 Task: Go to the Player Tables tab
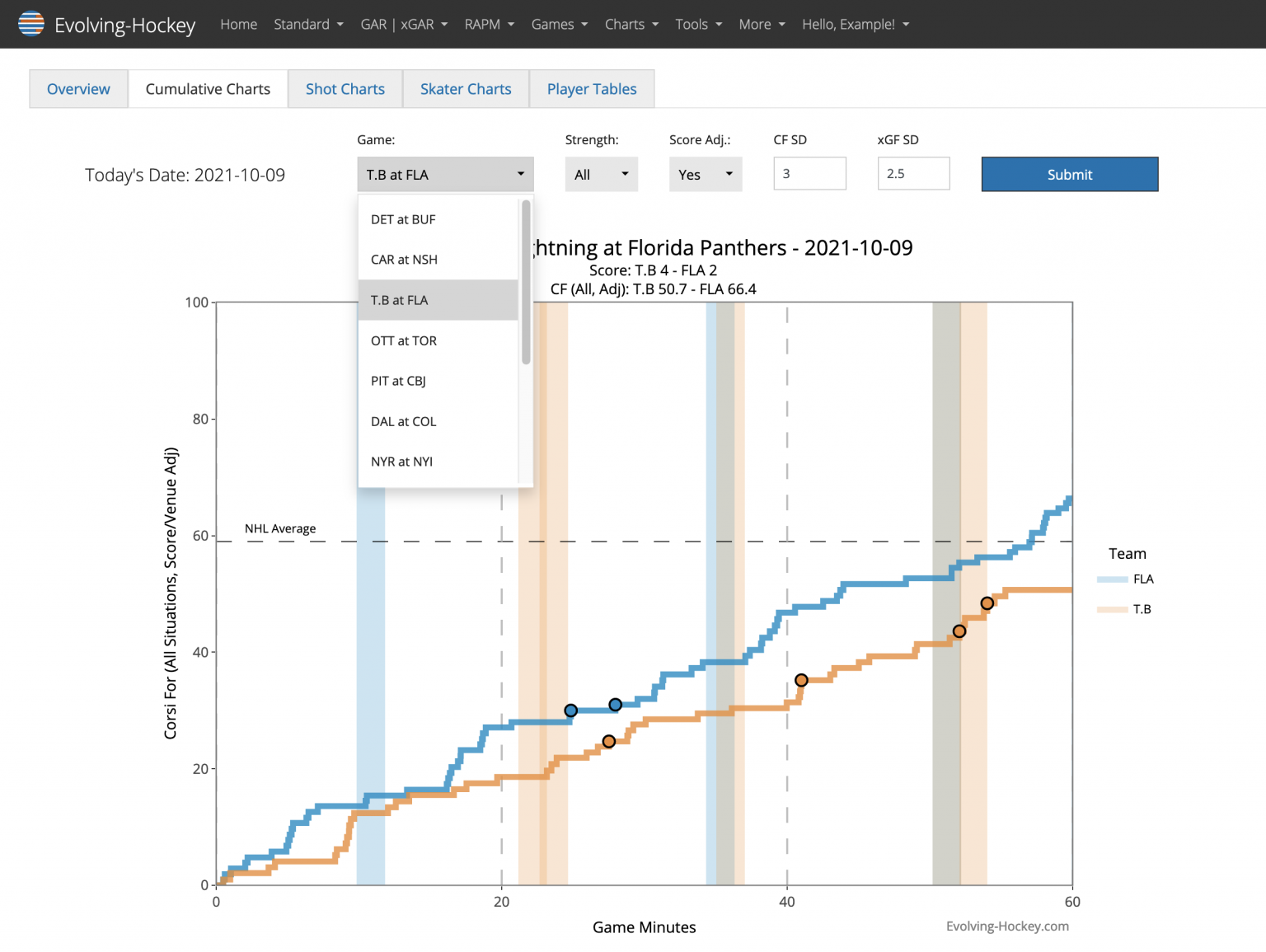[591, 88]
